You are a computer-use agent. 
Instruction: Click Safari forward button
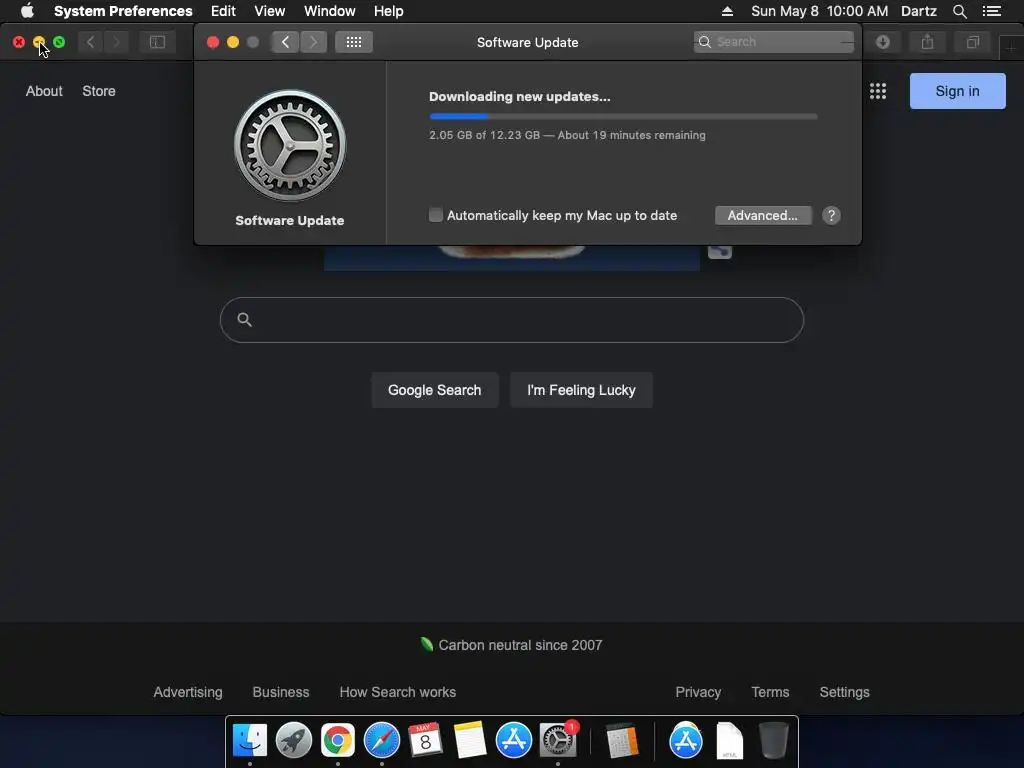click(116, 42)
